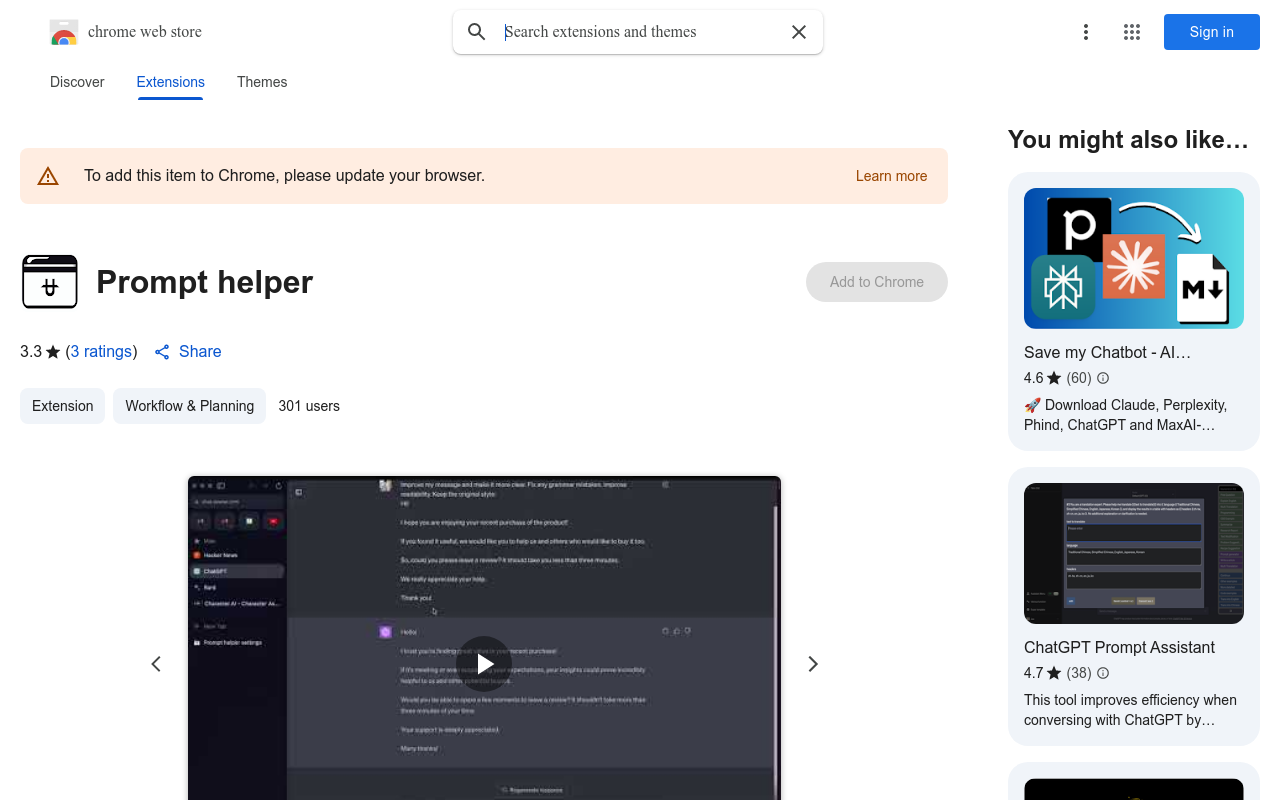Select the Extensions tab
The width and height of the screenshot is (1280, 800).
tap(171, 82)
